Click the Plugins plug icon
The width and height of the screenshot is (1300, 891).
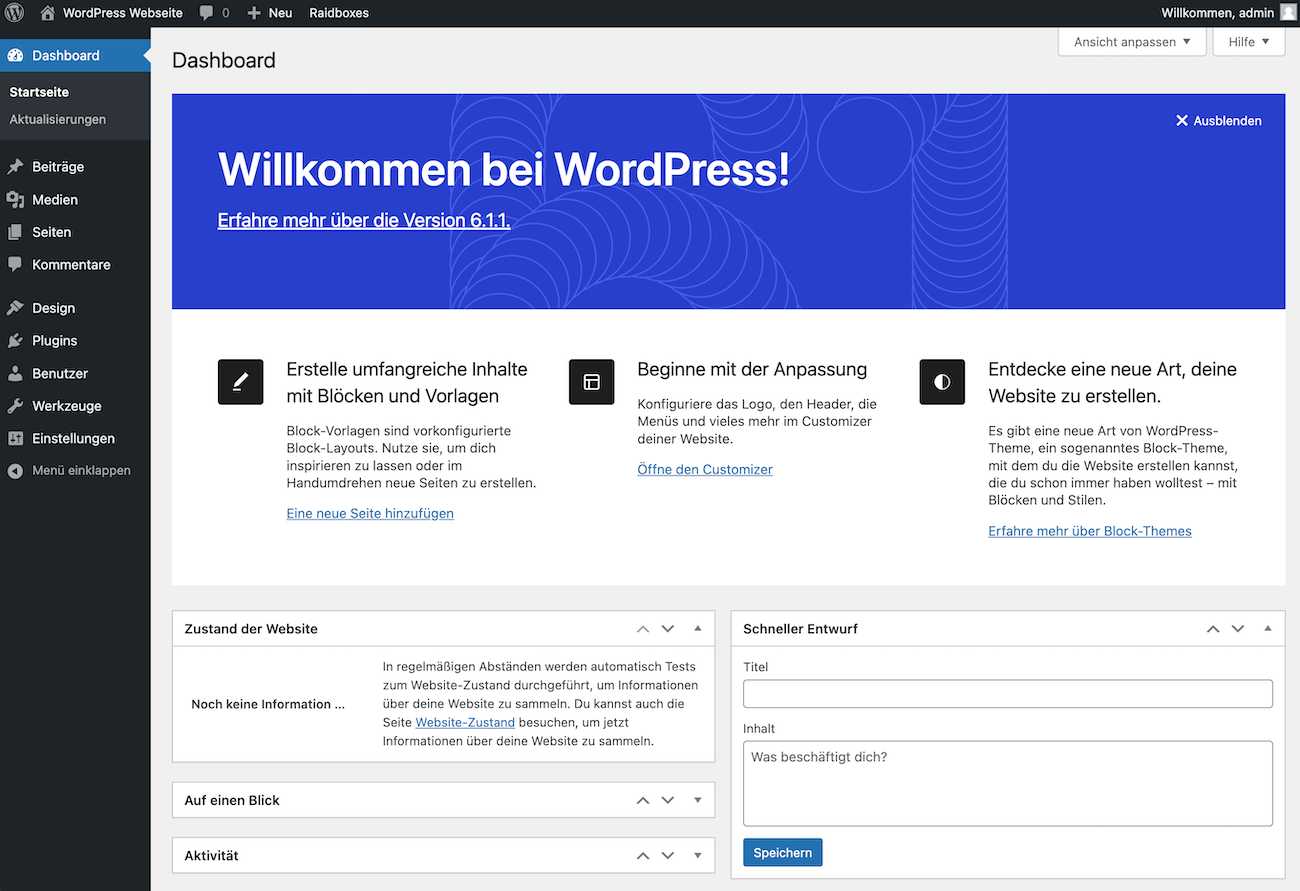pos(15,341)
